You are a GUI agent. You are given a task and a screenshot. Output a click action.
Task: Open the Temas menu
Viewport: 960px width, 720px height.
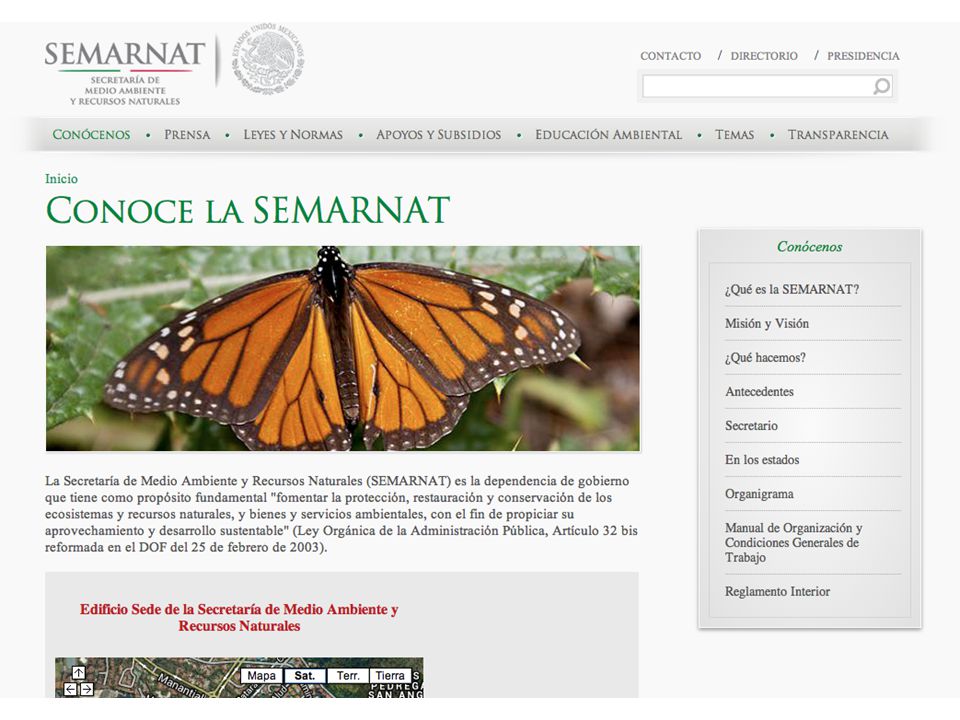735,135
